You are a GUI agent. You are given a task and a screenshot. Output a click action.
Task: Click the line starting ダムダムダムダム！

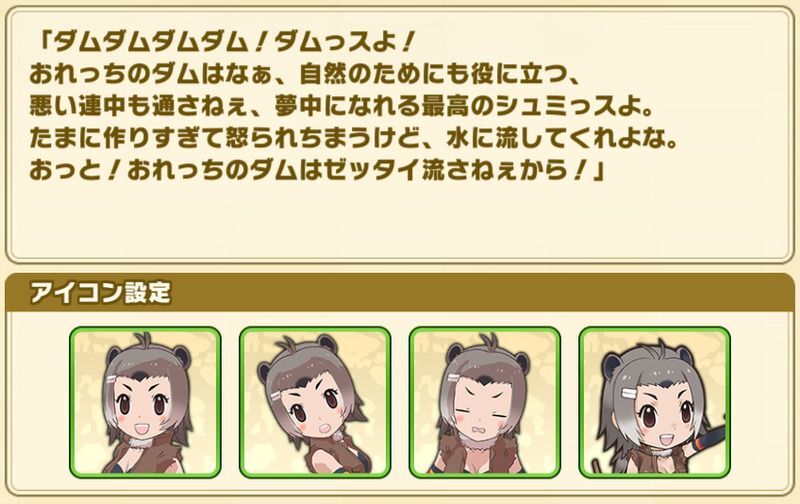coord(224,43)
